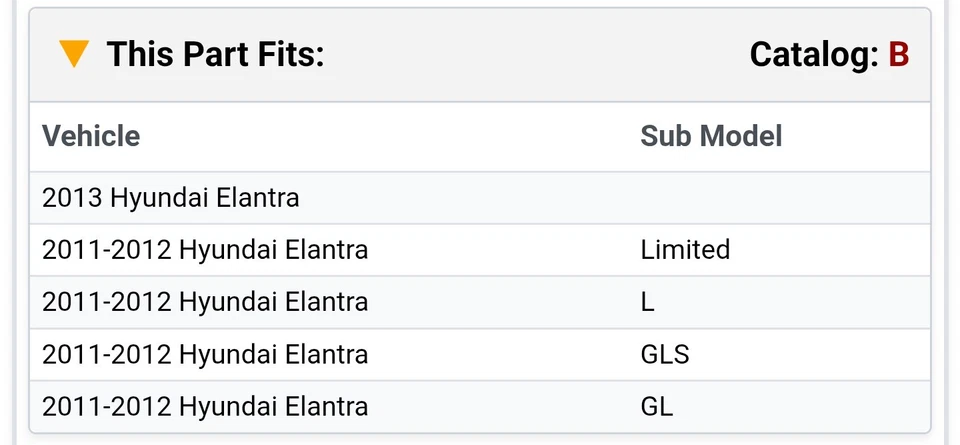Image resolution: width=960 pixels, height=445 pixels.
Task: Click 2011-2012 Hyundai Elantra text beside GLS
Action: (205, 354)
